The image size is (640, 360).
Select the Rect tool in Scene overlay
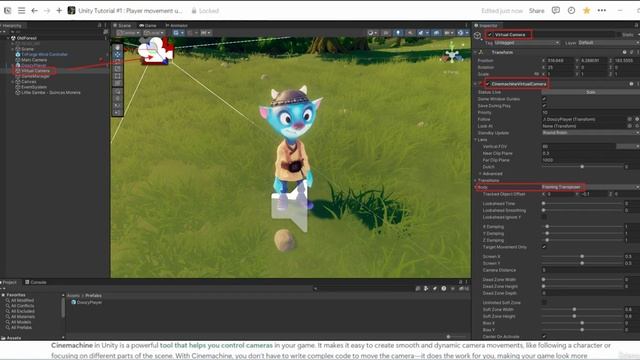(x=118, y=76)
